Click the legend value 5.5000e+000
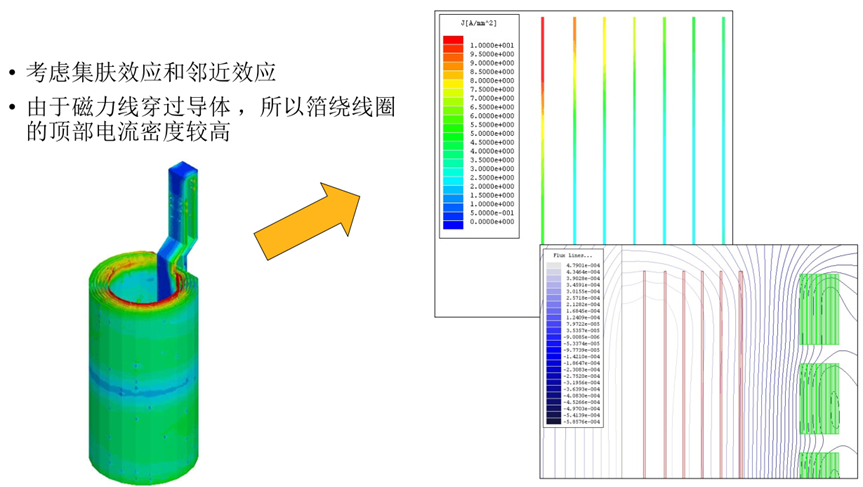Viewport: 863px width, 487px height. pyautogui.click(x=492, y=125)
